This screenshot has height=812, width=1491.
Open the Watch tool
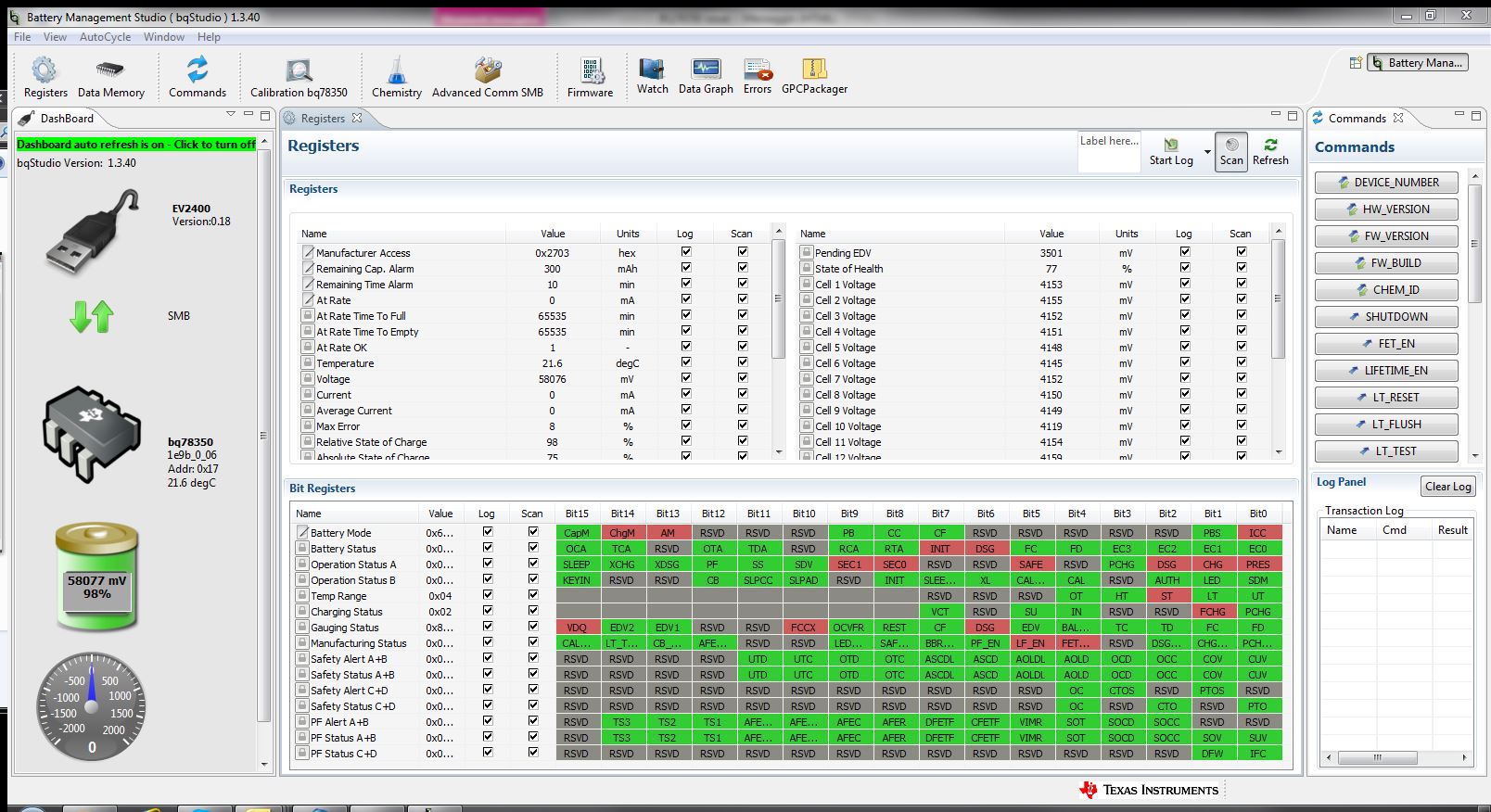[x=652, y=76]
